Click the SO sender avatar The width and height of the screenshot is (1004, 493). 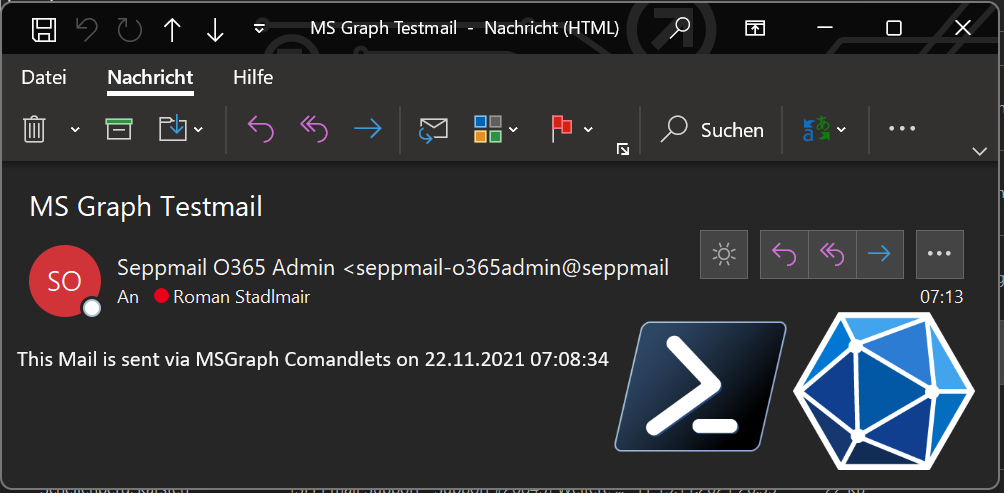point(65,280)
